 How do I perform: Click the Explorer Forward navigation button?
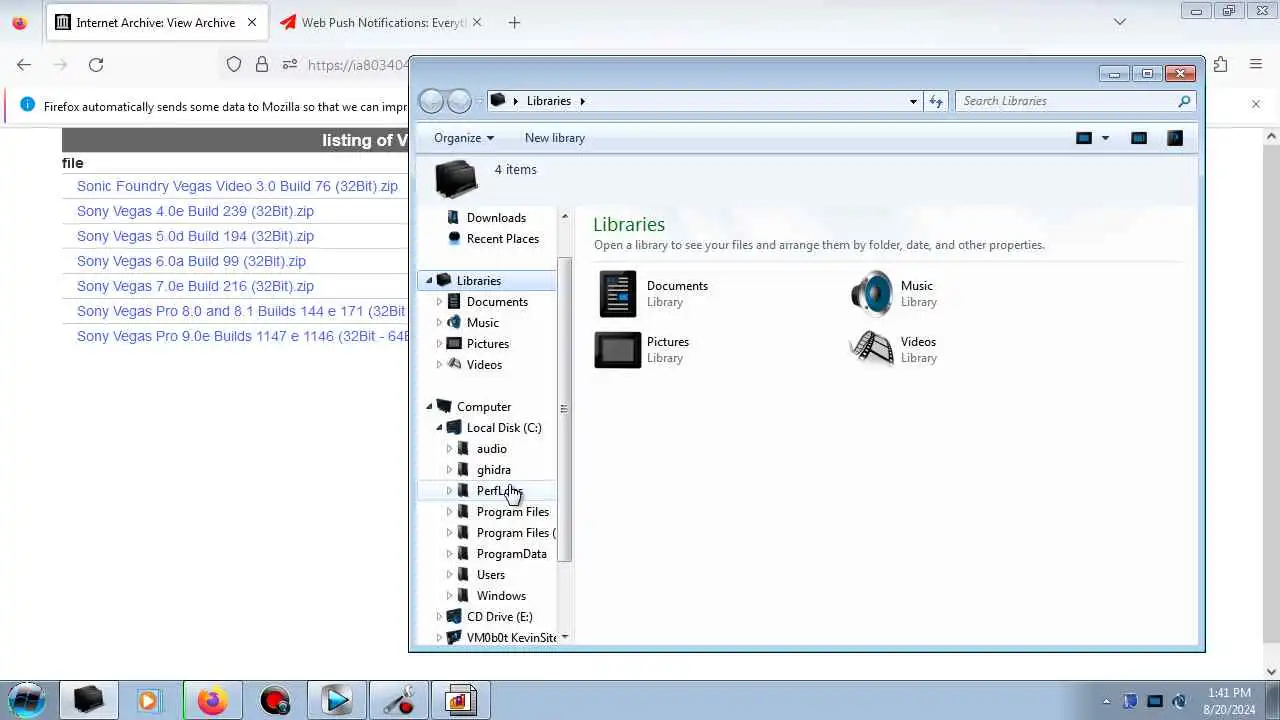[x=459, y=101]
